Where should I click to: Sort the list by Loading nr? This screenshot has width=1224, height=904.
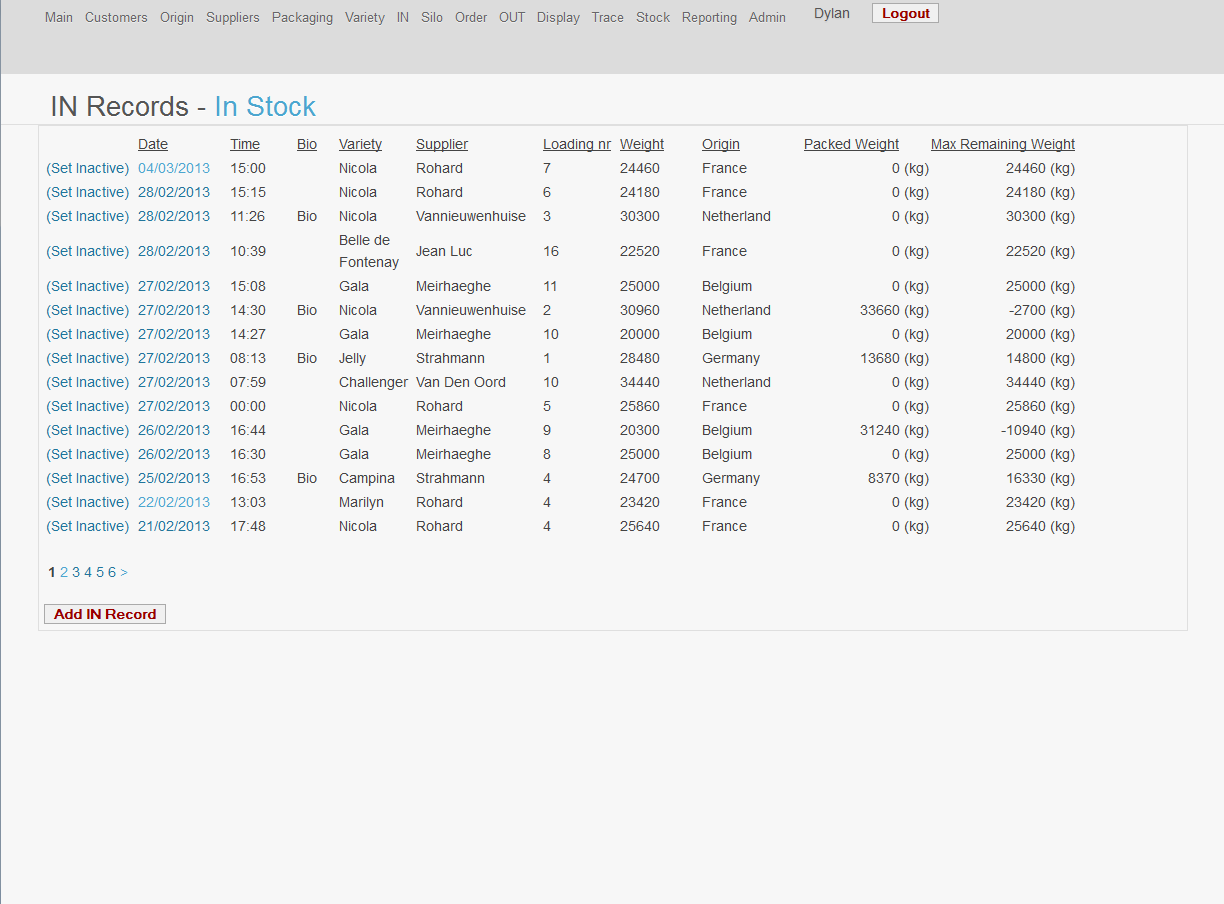(x=576, y=144)
